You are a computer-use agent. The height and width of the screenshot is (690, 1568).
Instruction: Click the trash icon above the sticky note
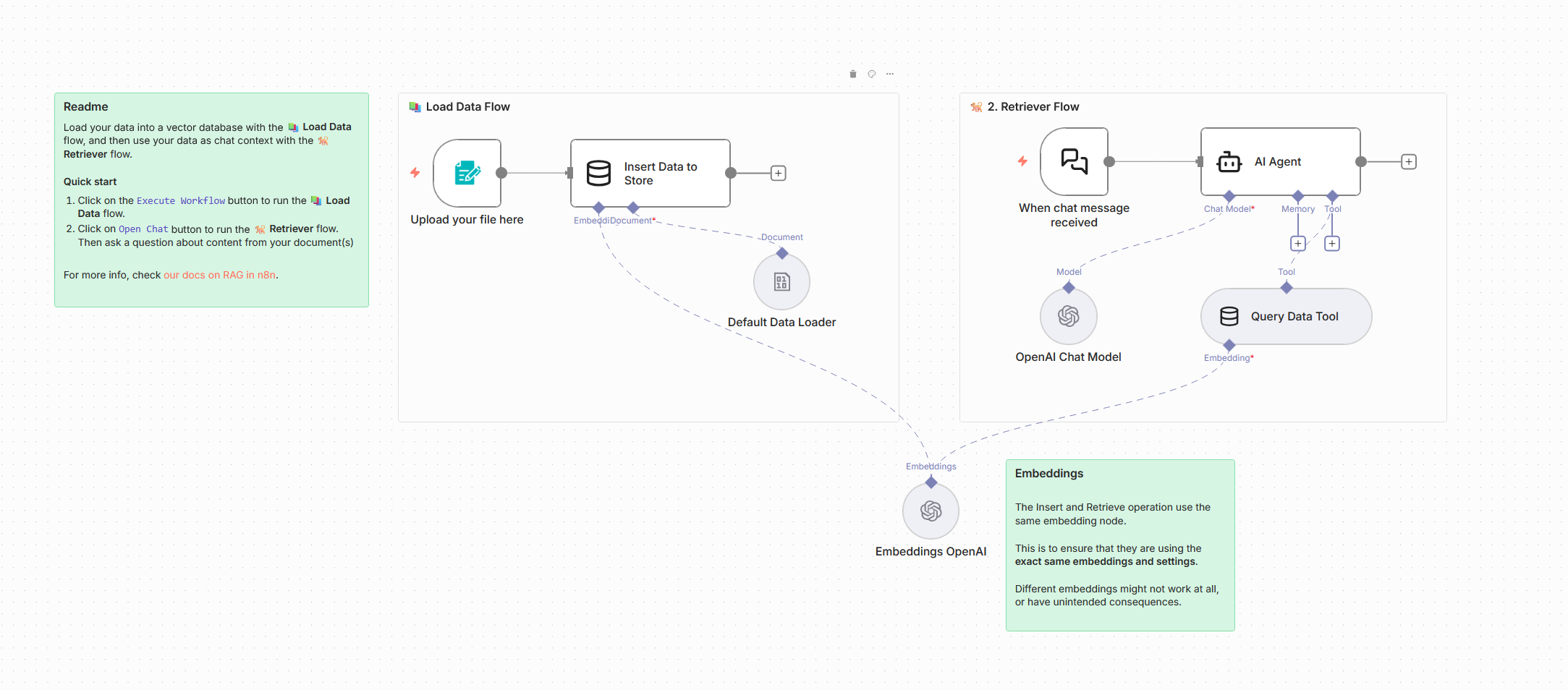(x=852, y=74)
